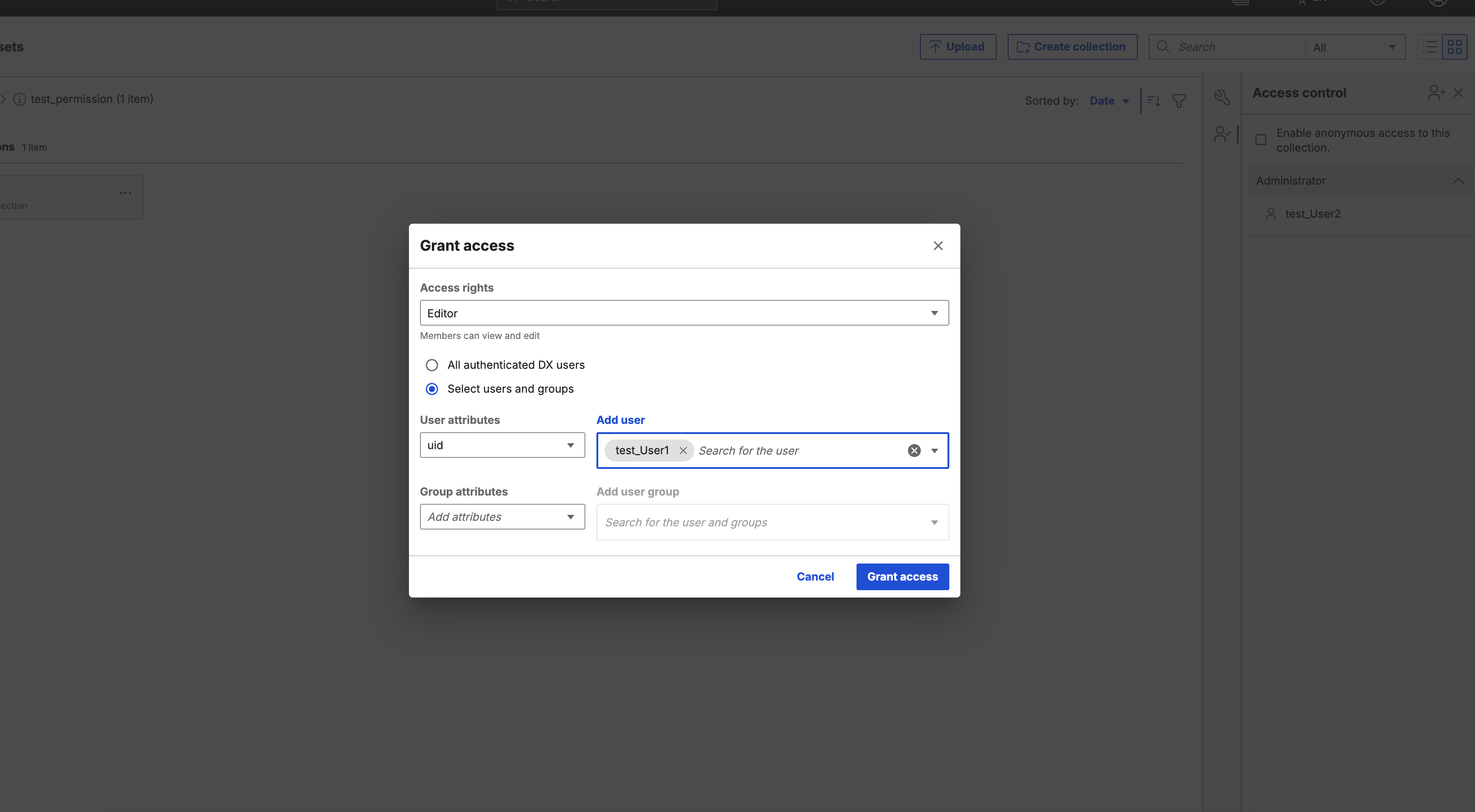Image resolution: width=1475 pixels, height=812 pixels.
Task: Click the Create collection button
Action: click(1071, 46)
